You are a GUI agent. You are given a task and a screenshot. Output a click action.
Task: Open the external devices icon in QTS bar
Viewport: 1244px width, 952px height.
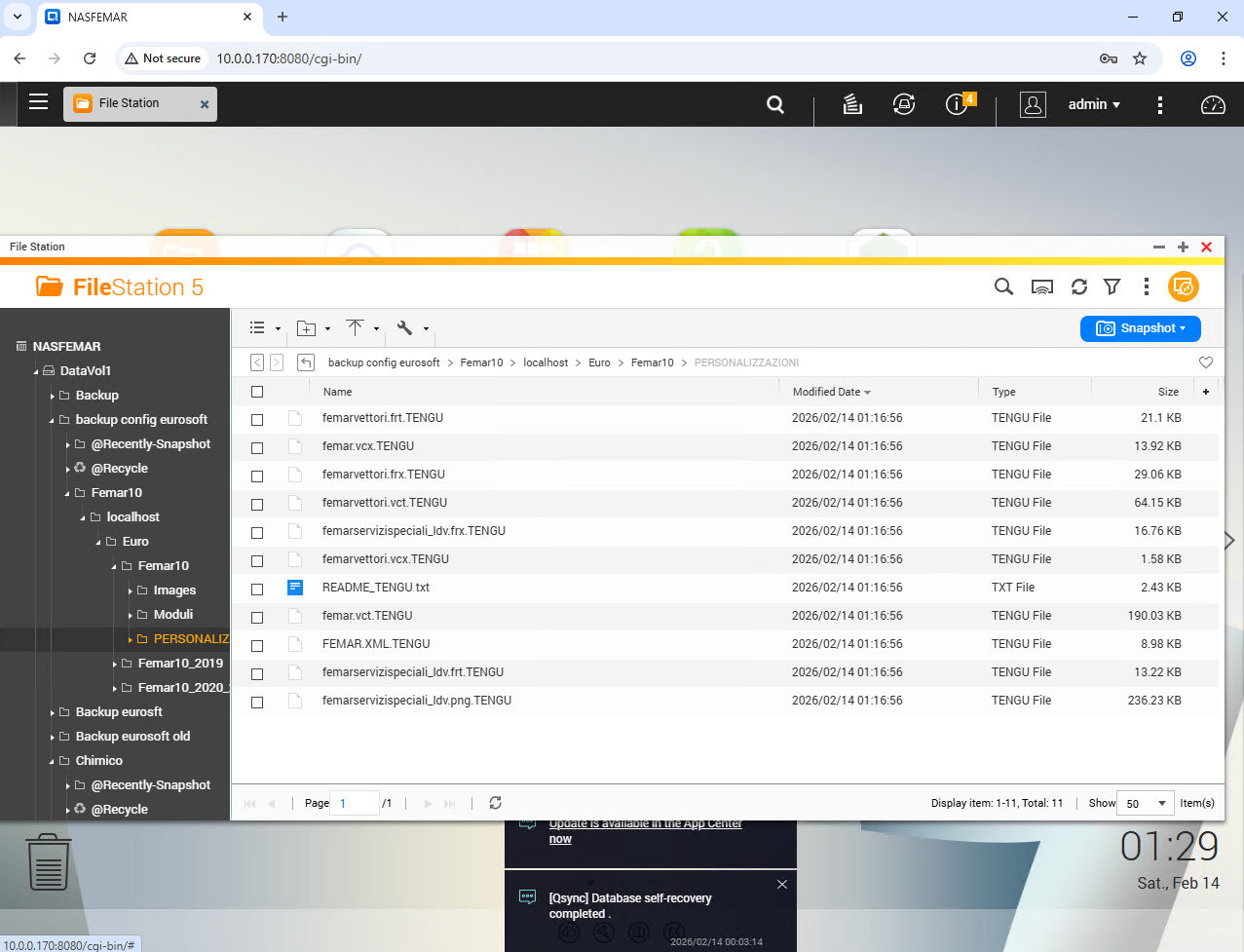[904, 104]
